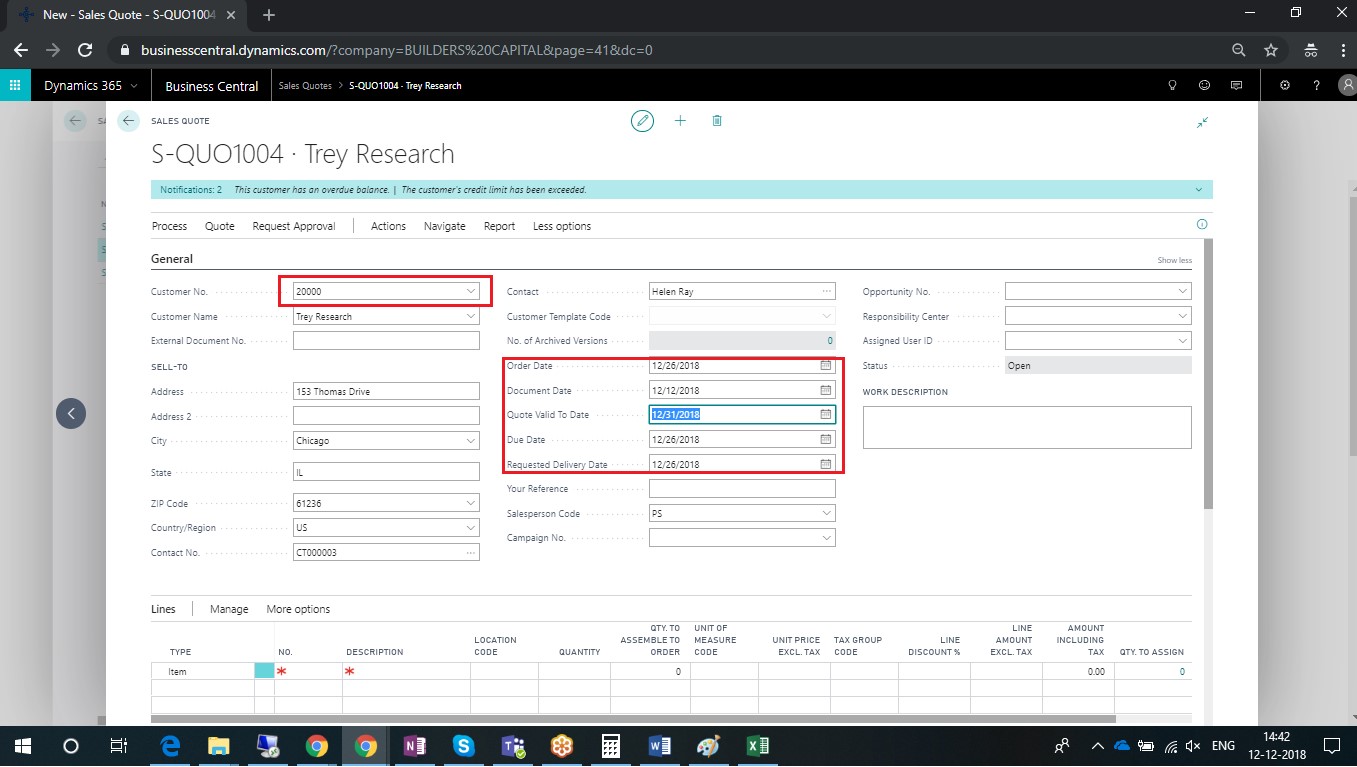Screen dimensions: 1357x767
Task: Click the Sales Quotes breadcrumb link
Action: pos(304,86)
